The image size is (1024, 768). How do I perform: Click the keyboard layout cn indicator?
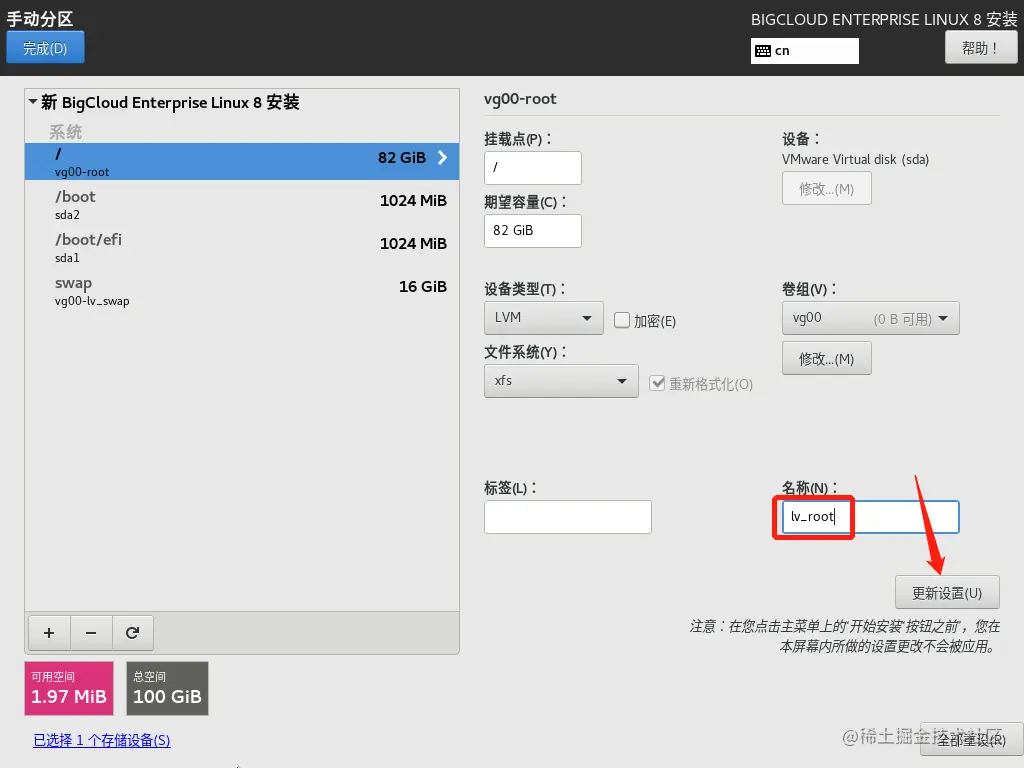pos(805,51)
